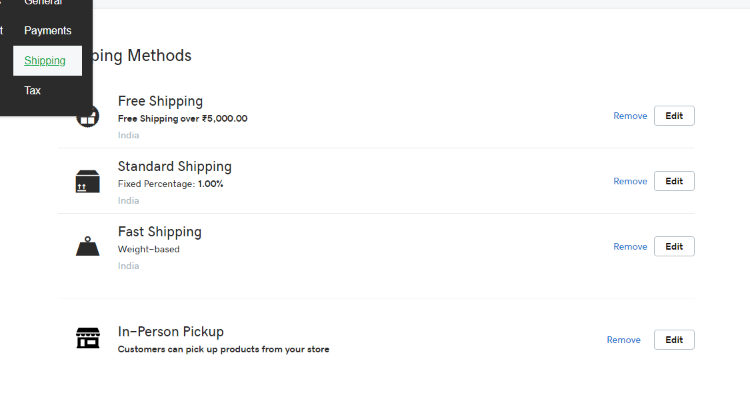Click the In-Person Pickup store icon
Image resolution: width=750 pixels, height=400 pixels.
[88, 339]
